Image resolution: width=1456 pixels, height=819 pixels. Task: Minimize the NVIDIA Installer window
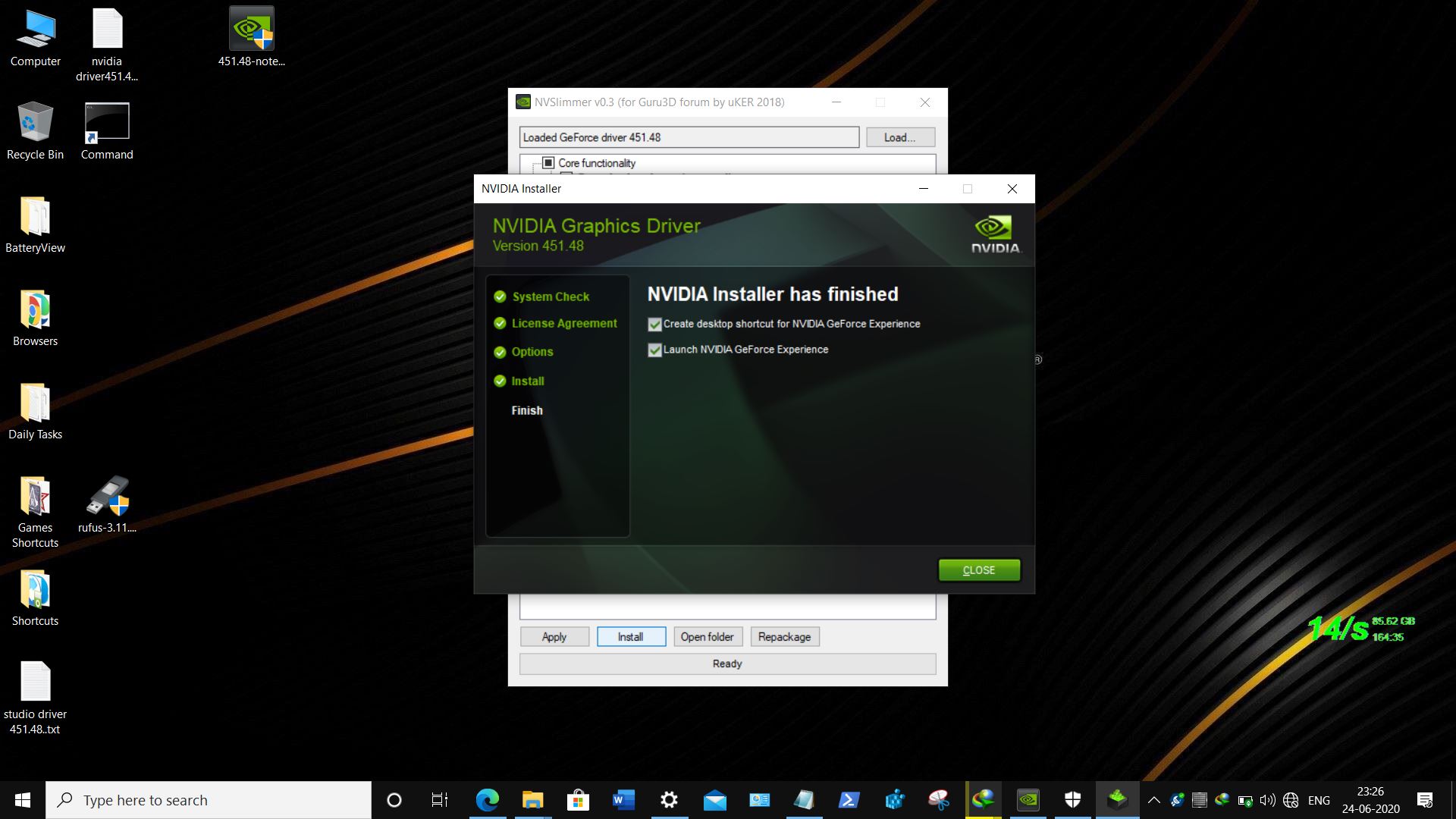coord(924,189)
